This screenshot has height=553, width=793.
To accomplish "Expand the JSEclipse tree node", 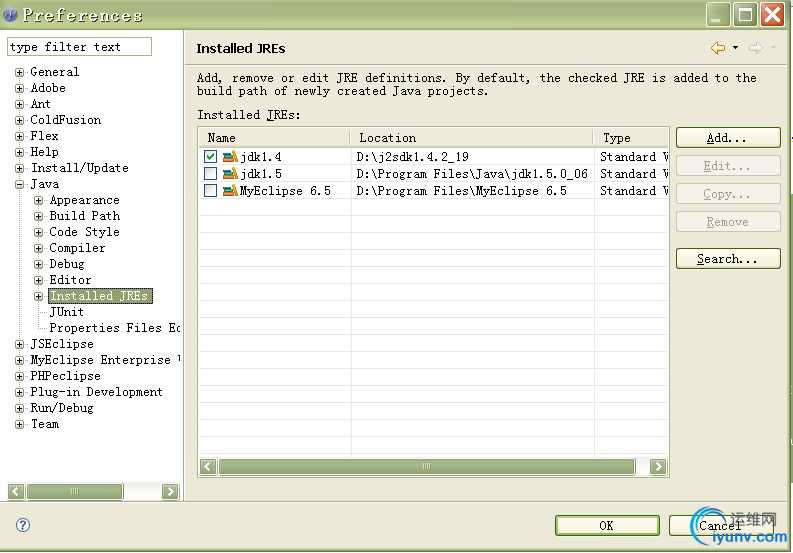I will click(x=19, y=345).
